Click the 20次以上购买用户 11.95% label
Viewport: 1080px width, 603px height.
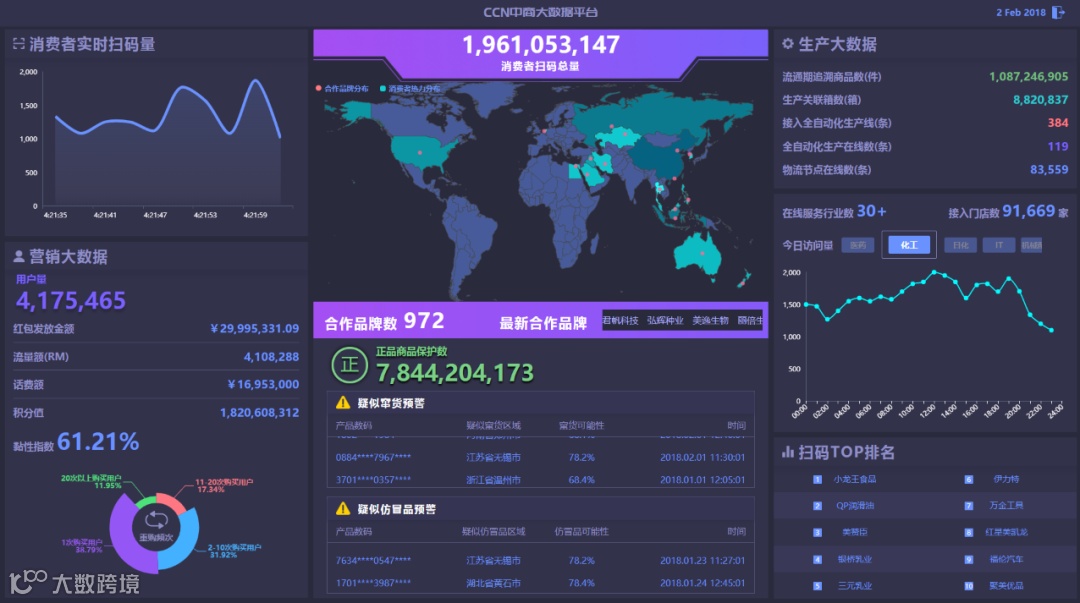91,481
